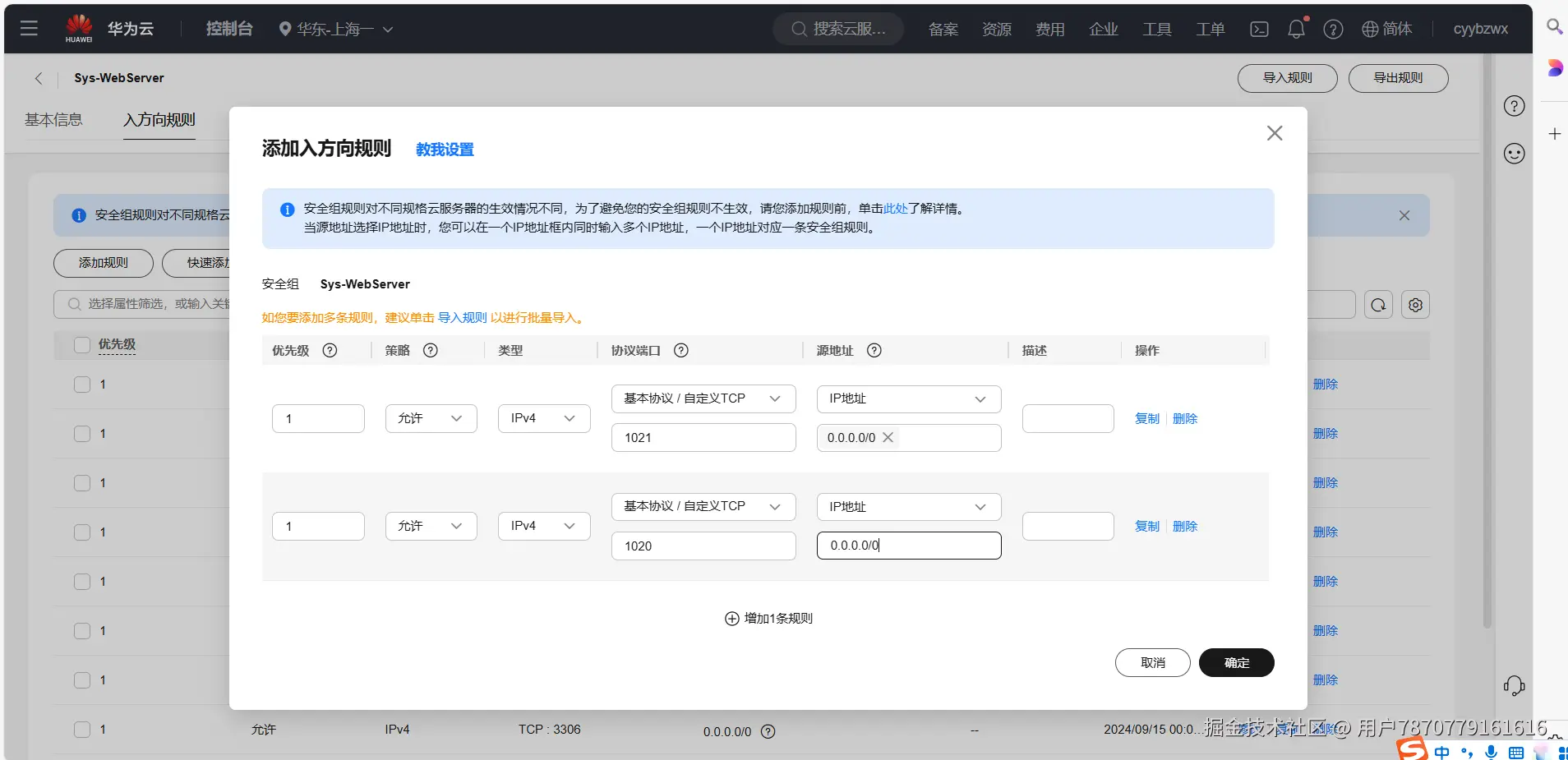Open the table settings gear

[1415, 305]
